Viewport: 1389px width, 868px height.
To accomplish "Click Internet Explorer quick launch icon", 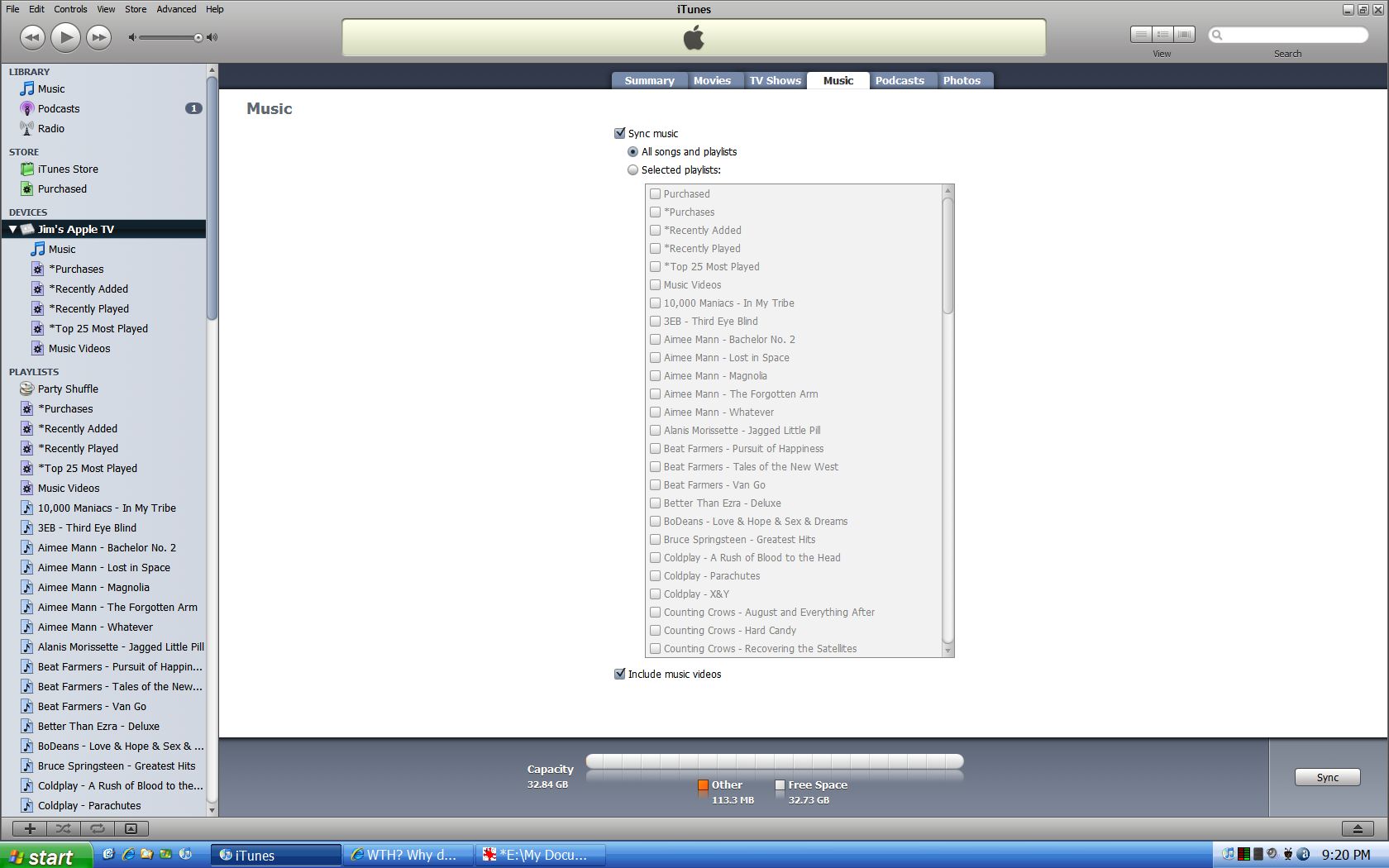I will pyautogui.click(x=128, y=854).
